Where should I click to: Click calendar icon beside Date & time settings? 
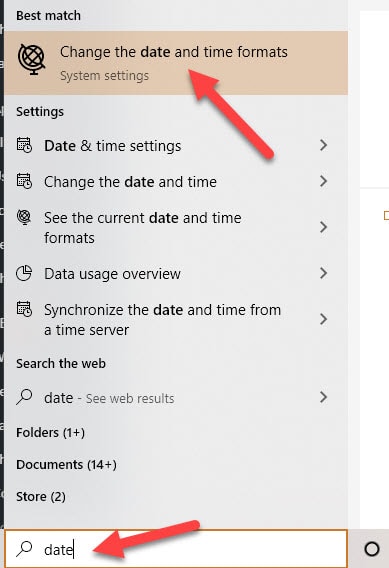[x=24, y=145]
